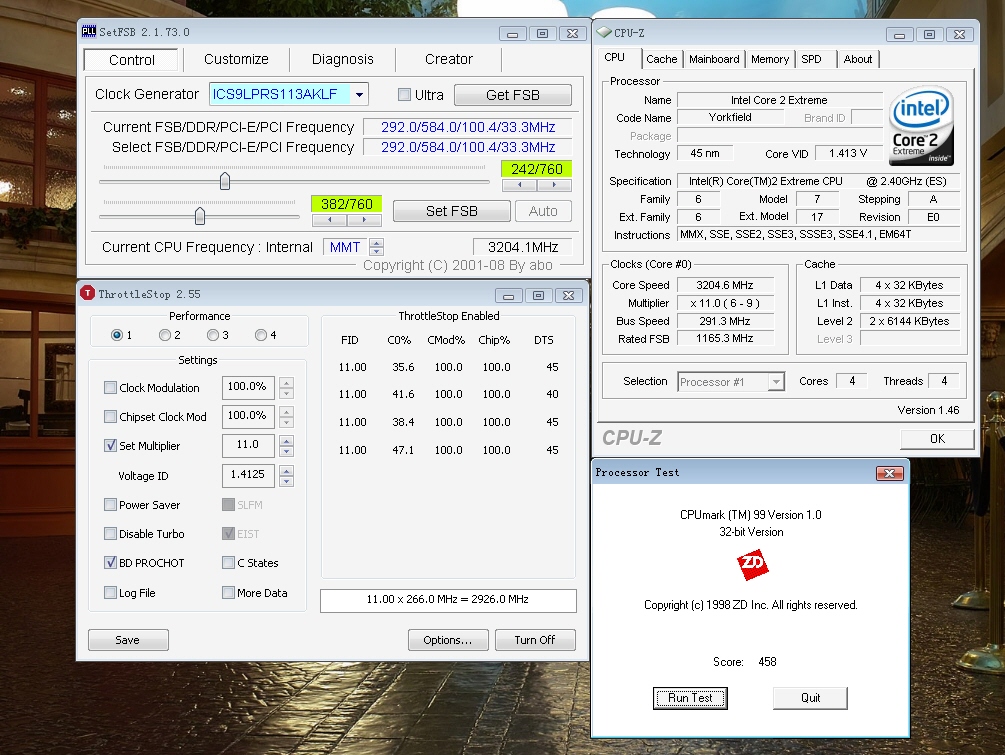This screenshot has width=1005, height=755.
Task: Open Clock Generator dropdown ICS9LPRS113AKLF
Action: tap(360, 95)
